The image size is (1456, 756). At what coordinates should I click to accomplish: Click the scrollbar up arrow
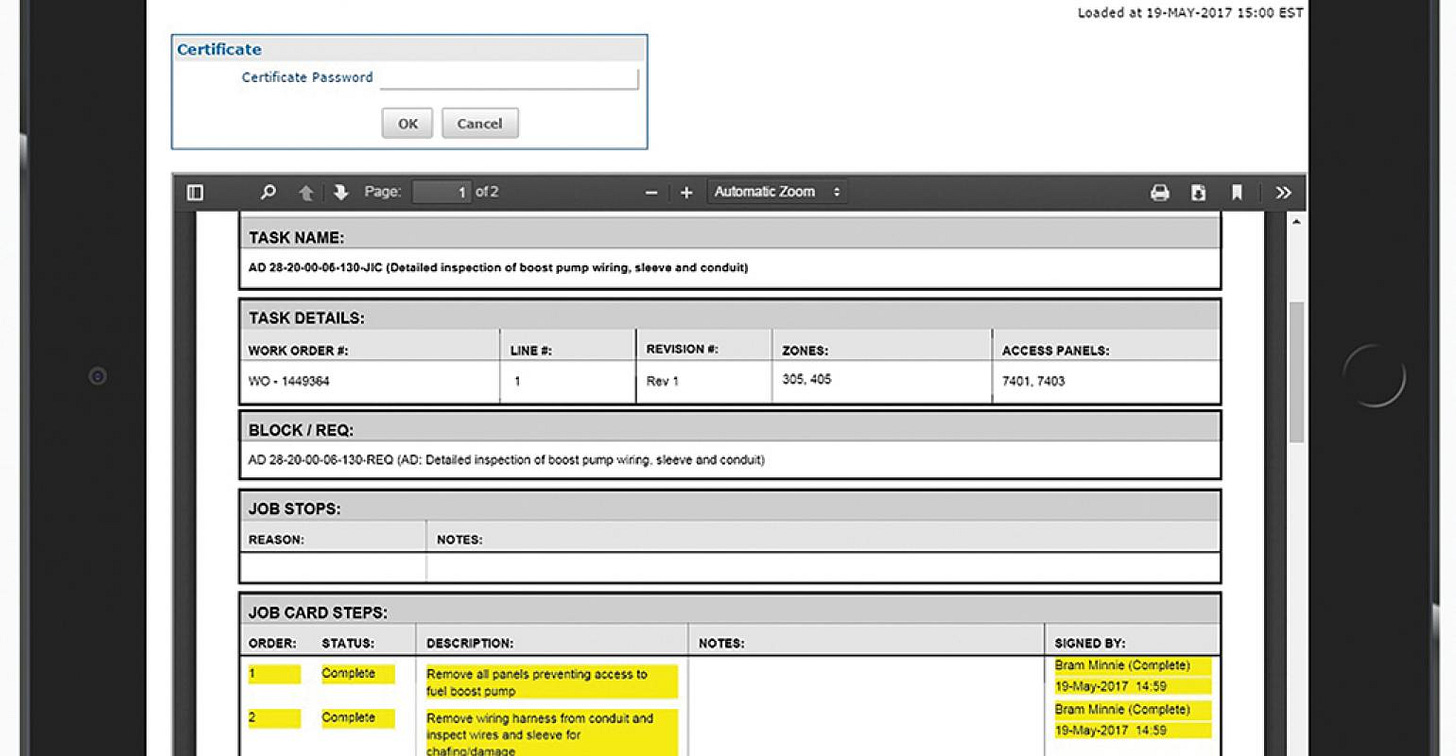pyautogui.click(x=1296, y=222)
